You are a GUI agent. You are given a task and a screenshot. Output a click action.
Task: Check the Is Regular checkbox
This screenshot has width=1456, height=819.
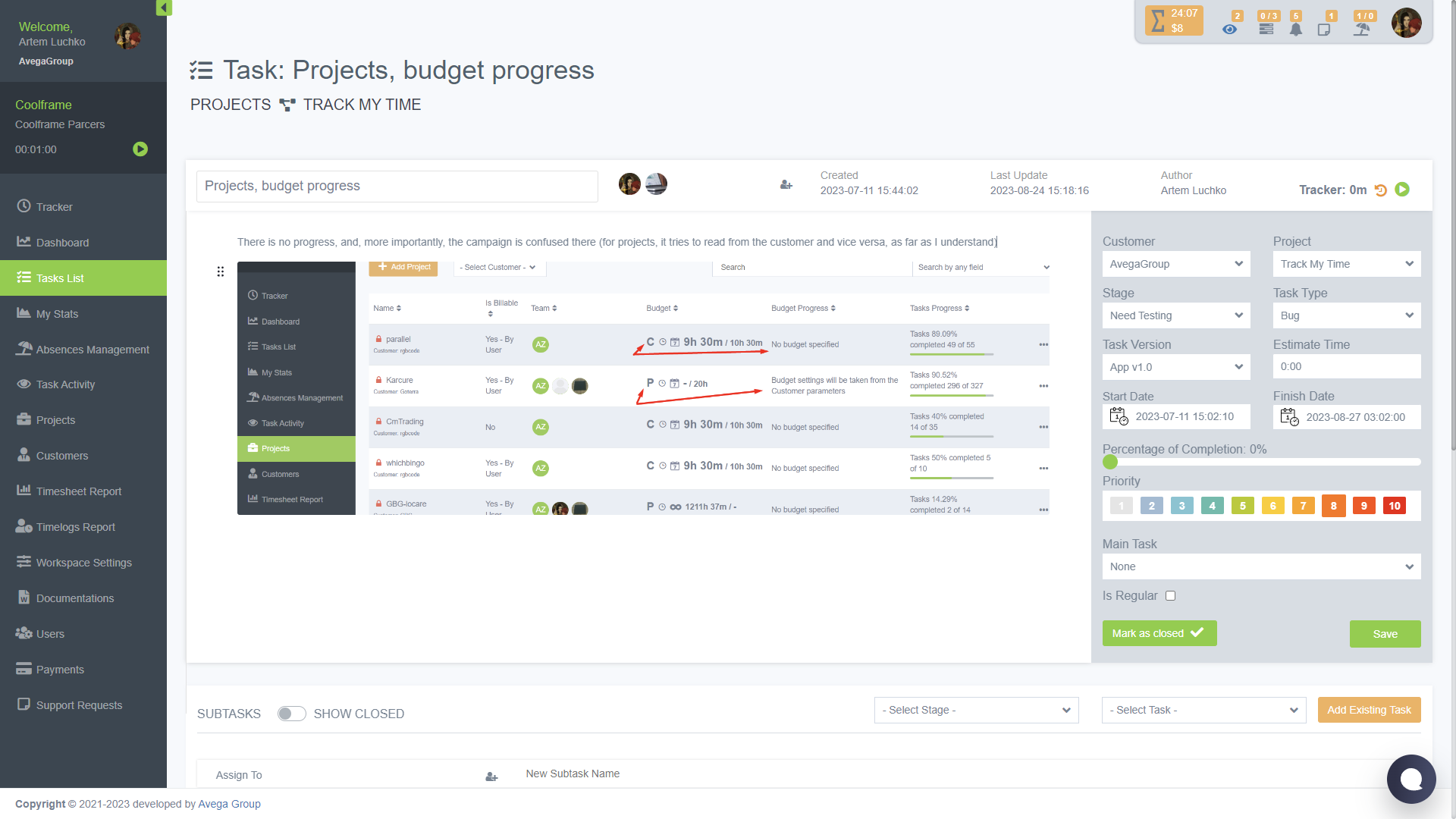tap(1170, 596)
